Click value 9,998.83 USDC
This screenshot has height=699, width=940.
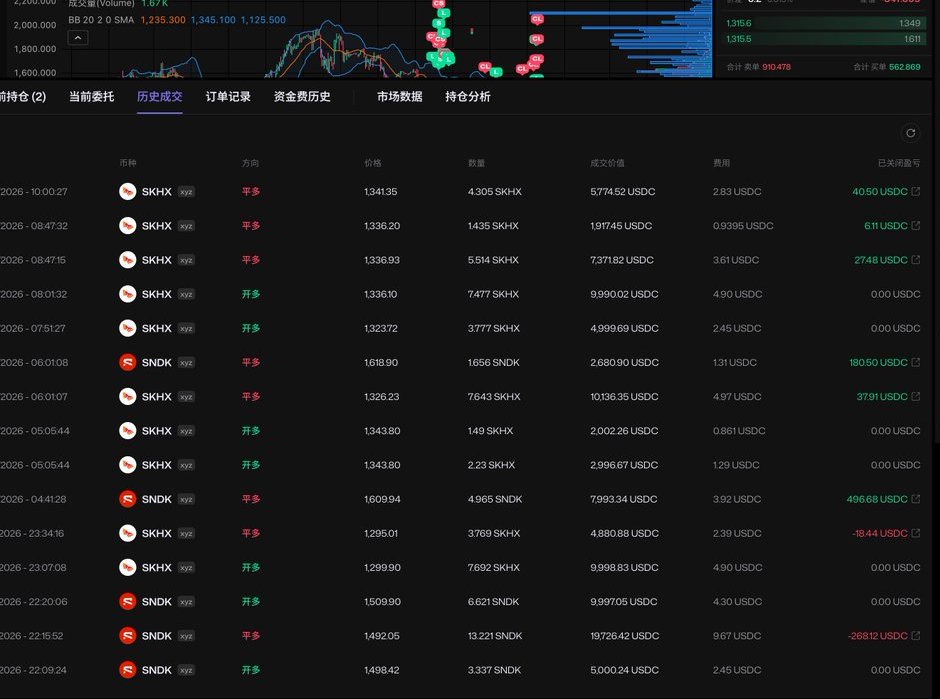[624, 568]
